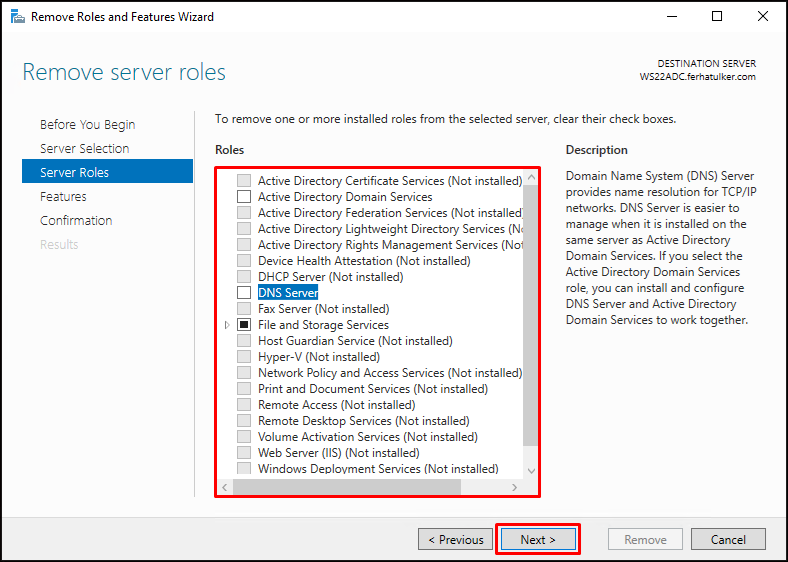Minimize the wizard window
The height and width of the screenshot is (562, 788).
pyautogui.click(x=672, y=16)
